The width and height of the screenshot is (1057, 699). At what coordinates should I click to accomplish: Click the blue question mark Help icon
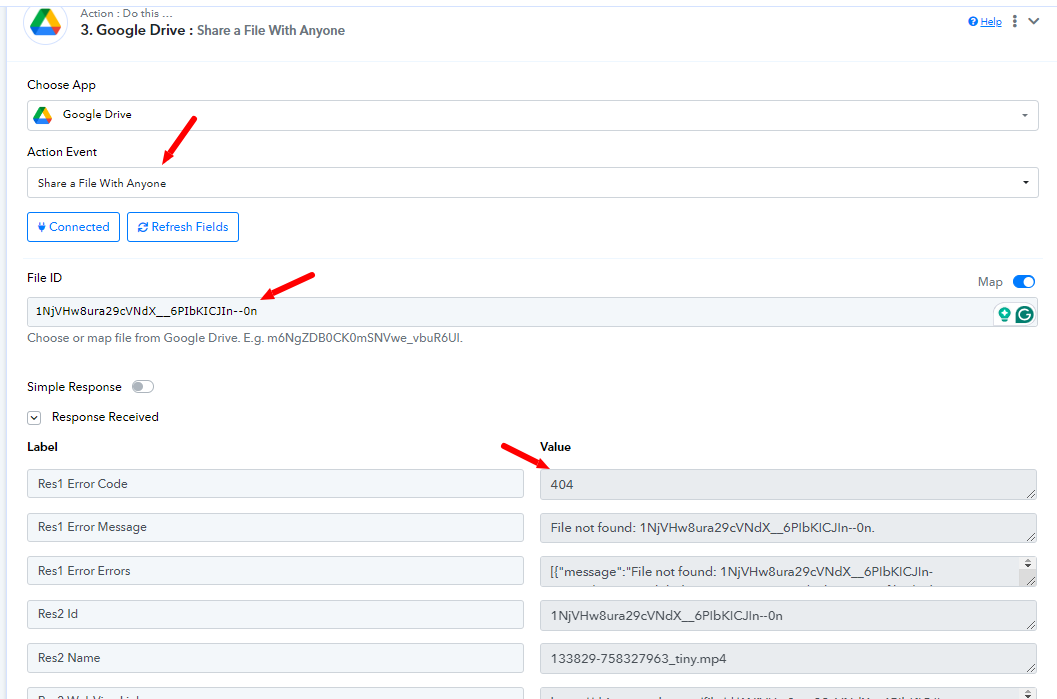(x=973, y=22)
